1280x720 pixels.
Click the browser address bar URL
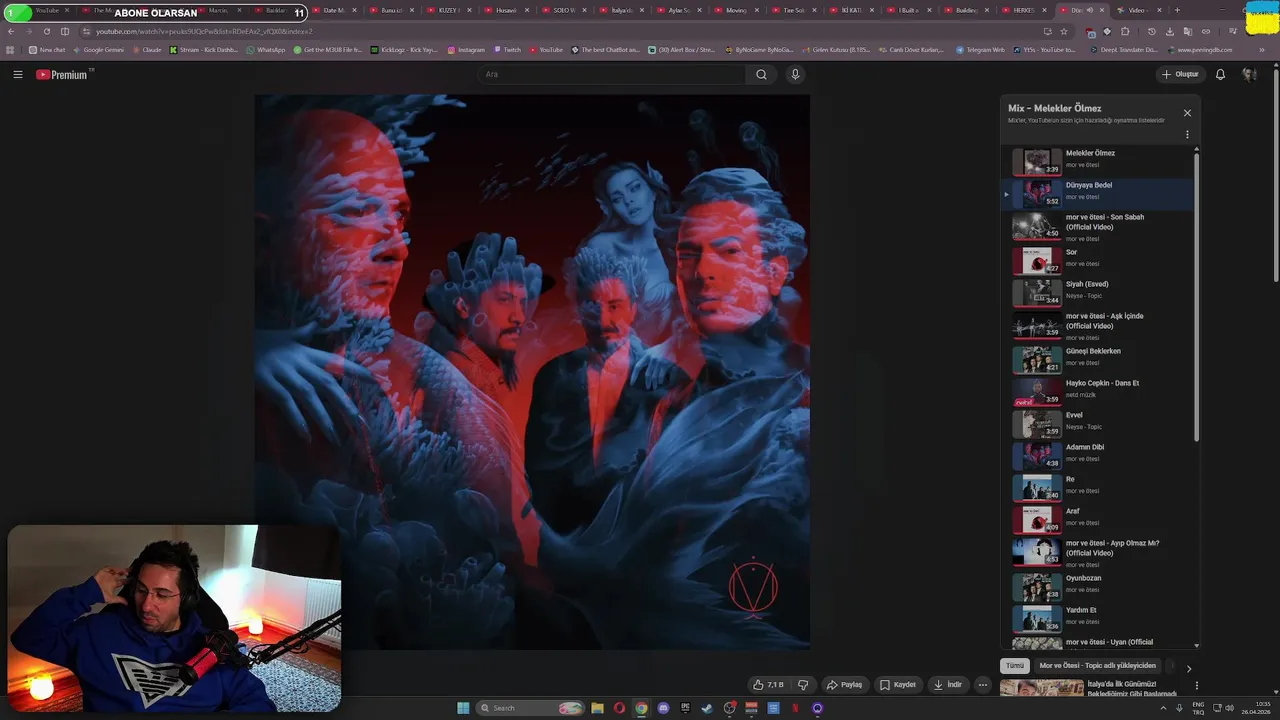click(204, 31)
